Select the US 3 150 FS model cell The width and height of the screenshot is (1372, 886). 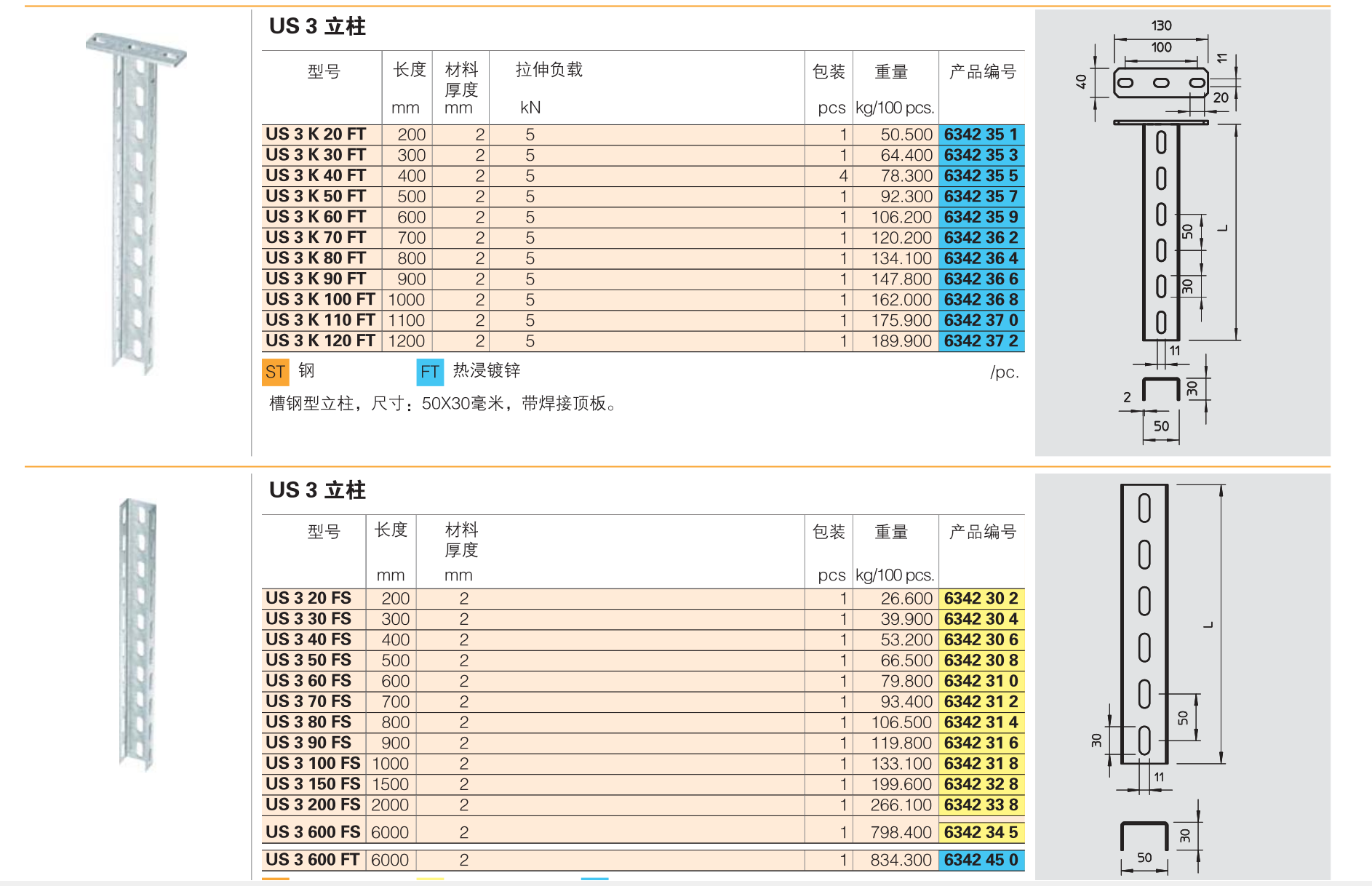[x=313, y=784]
